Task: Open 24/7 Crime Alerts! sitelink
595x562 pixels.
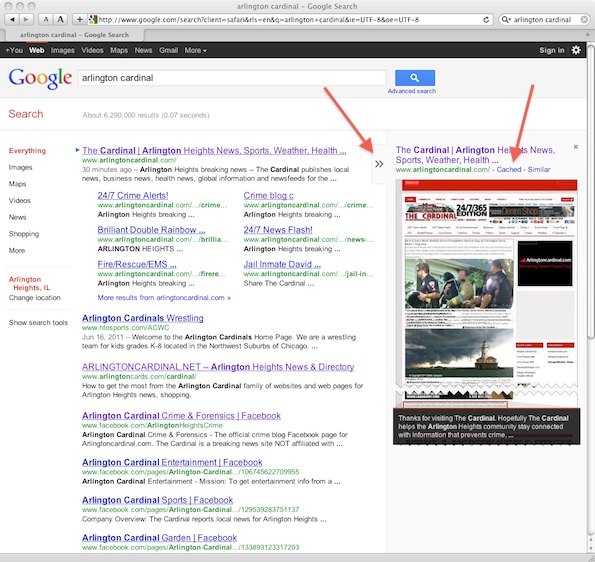Action: click(x=133, y=195)
